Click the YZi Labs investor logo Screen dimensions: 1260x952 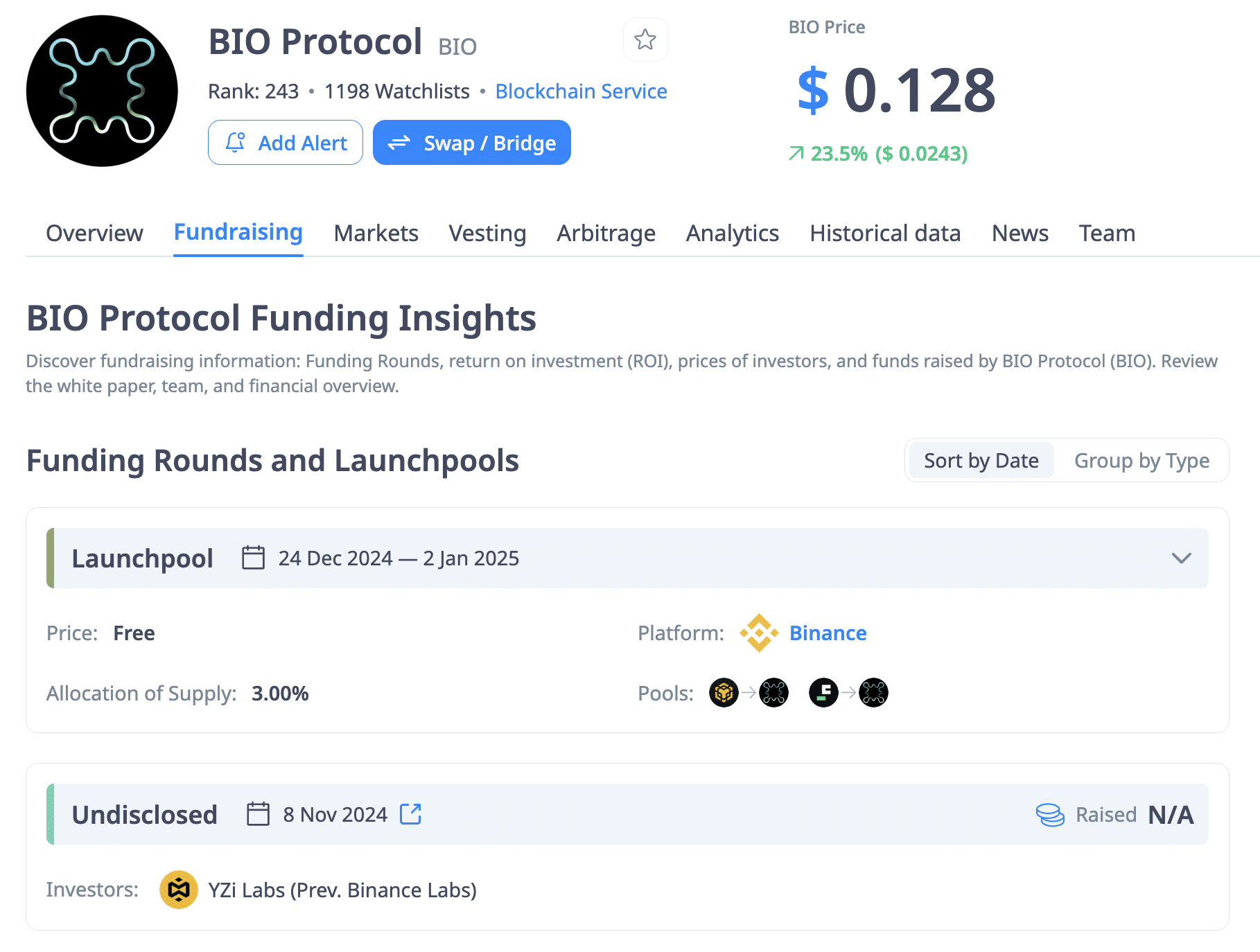point(178,890)
